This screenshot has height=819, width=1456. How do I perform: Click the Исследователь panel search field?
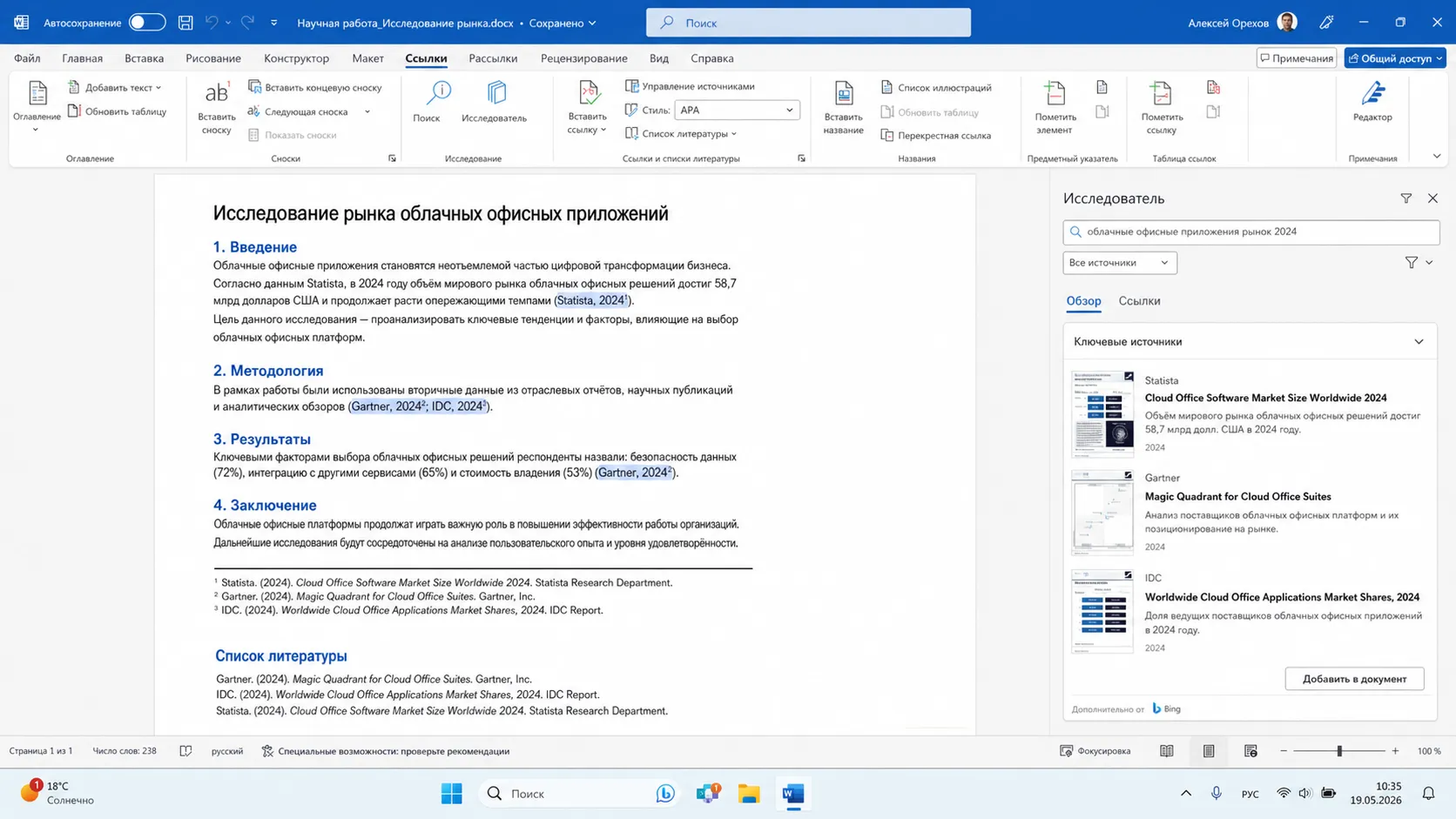pos(1250,232)
